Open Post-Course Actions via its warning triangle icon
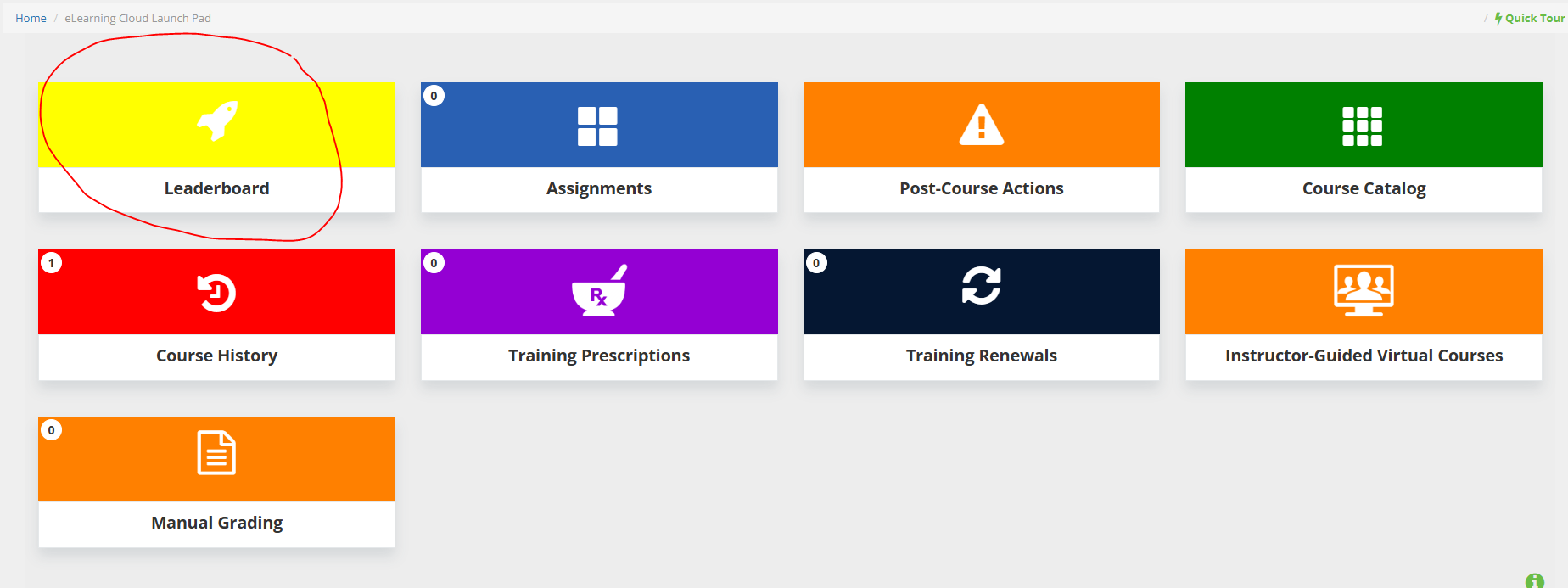The width and height of the screenshot is (1568, 588). 982,125
